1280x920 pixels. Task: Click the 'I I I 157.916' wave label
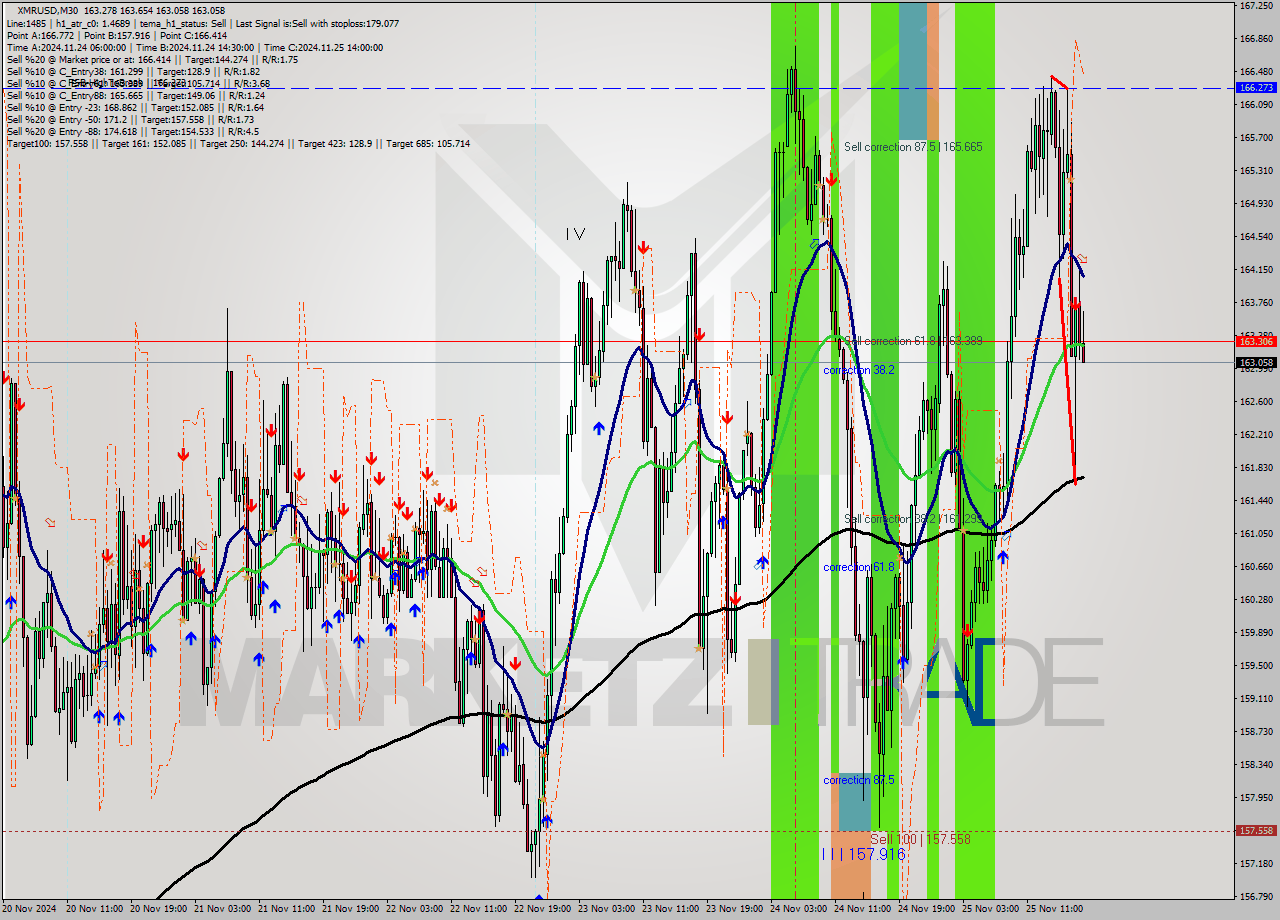pos(863,854)
